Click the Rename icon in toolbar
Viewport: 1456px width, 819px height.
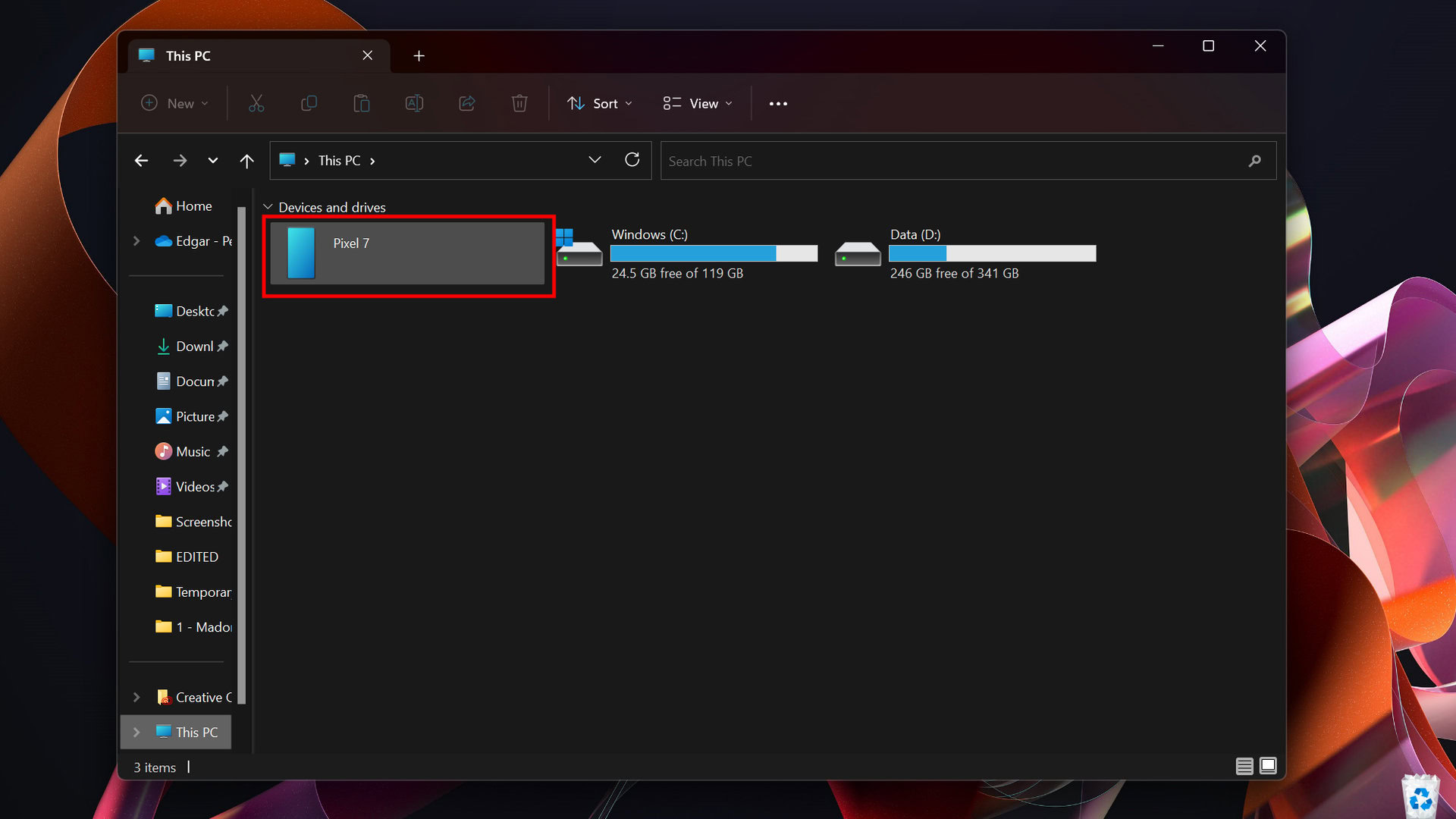pyautogui.click(x=414, y=103)
